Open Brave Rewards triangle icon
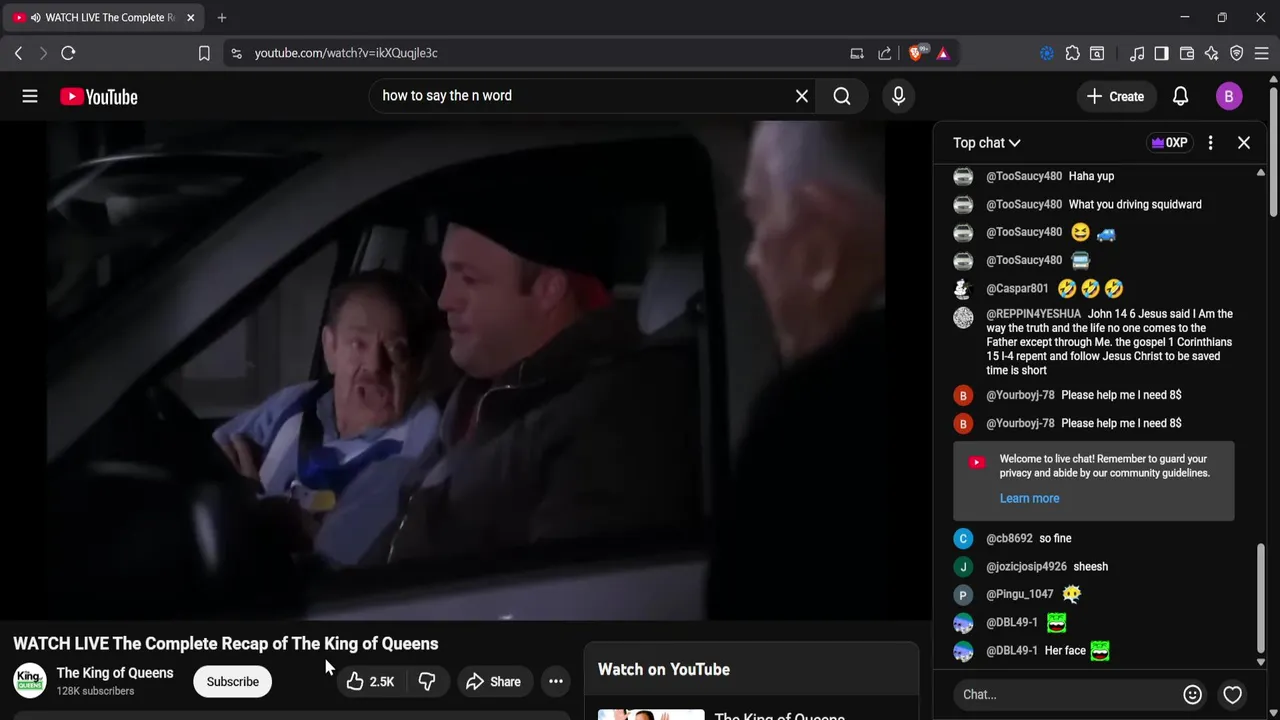This screenshot has height=720, width=1280. point(943,53)
